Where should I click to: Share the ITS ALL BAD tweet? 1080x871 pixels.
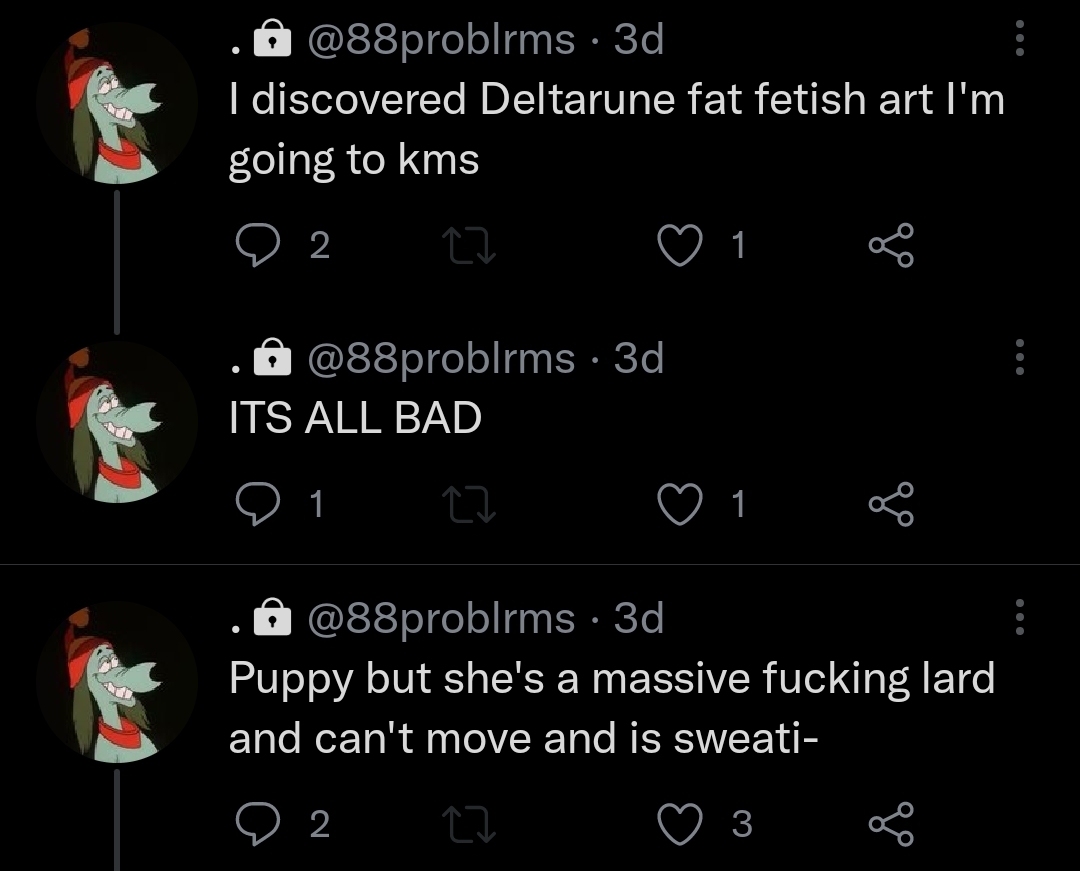click(x=891, y=505)
